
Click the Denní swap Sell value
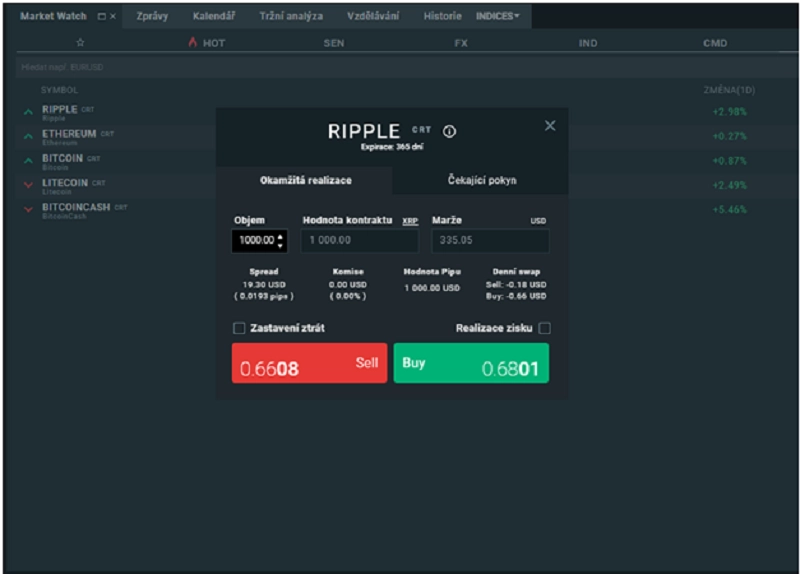[x=516, y=285]
